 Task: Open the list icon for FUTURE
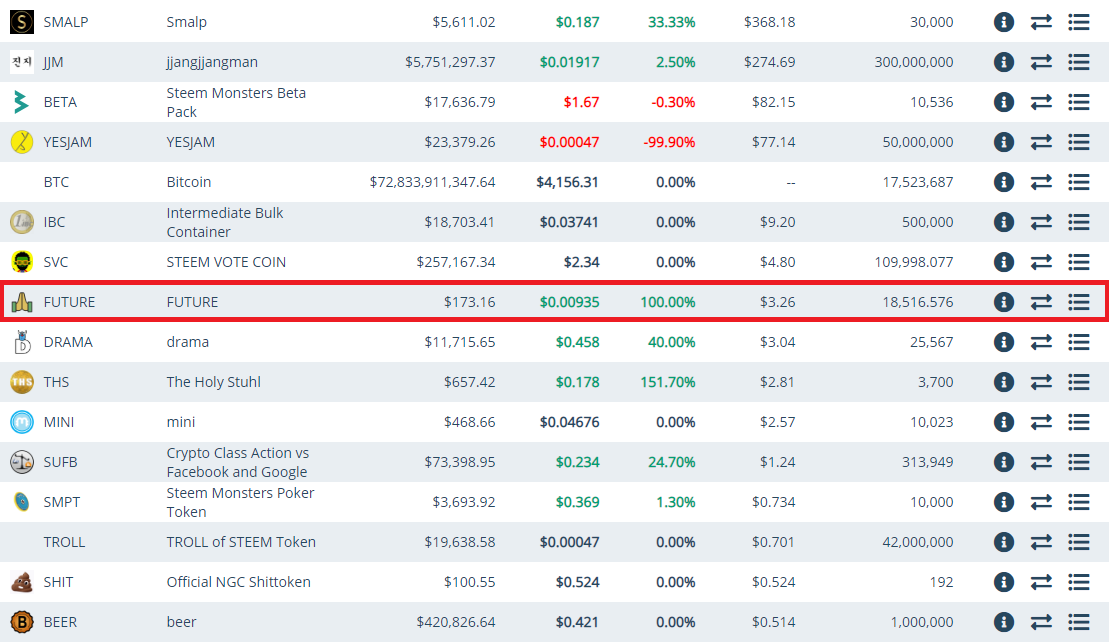click(x=1078, y=302)
